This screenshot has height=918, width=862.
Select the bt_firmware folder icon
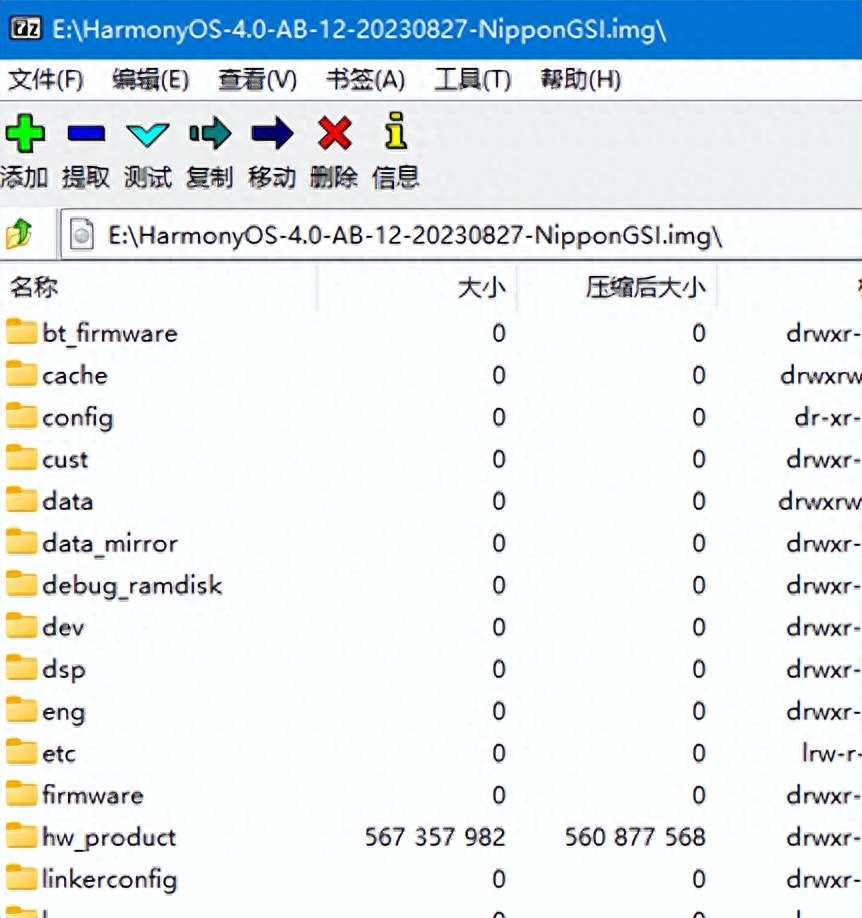[22, 332]
